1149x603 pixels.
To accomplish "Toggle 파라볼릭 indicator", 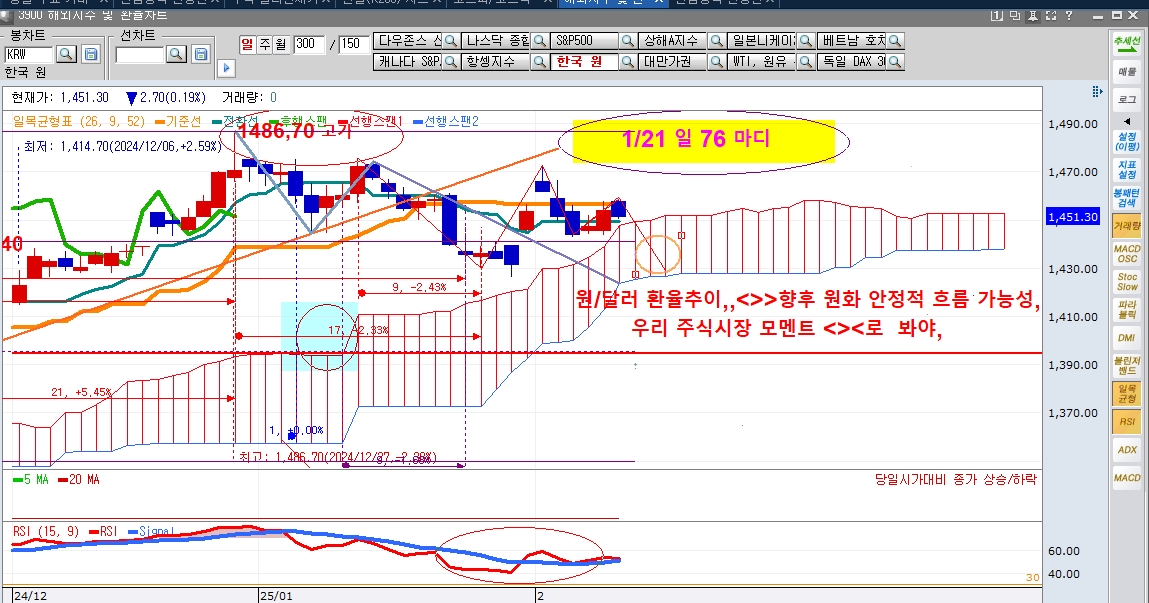I will click(x=1127, y=310).
